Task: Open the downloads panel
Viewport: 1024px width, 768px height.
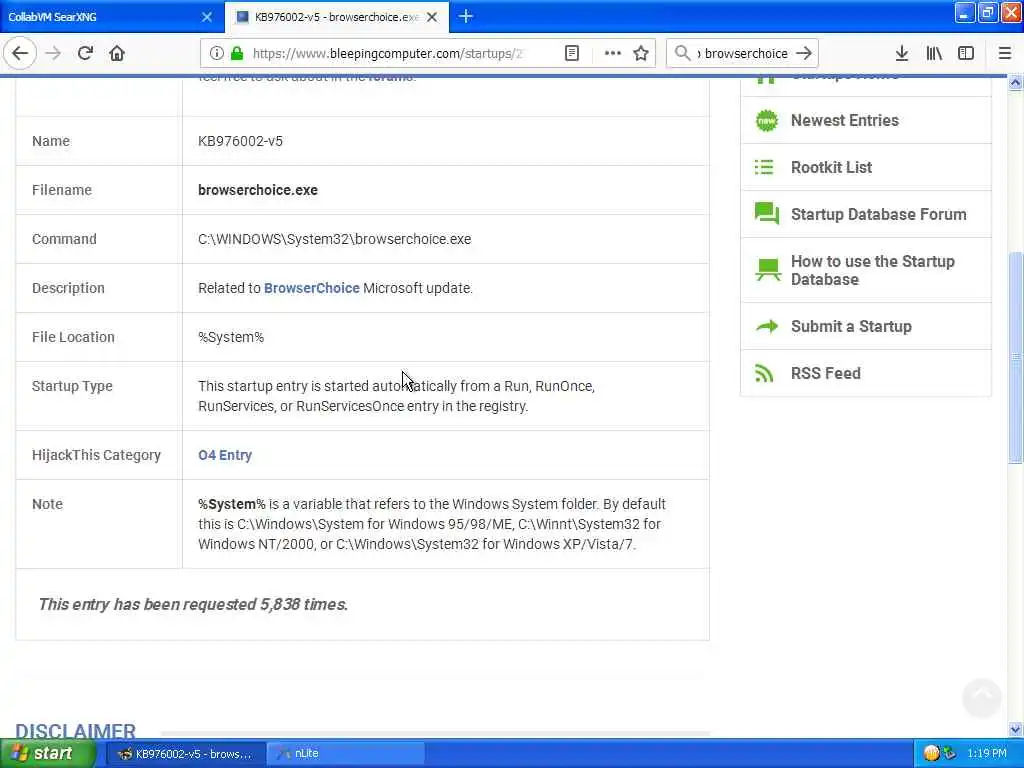Action: (902, 53)
